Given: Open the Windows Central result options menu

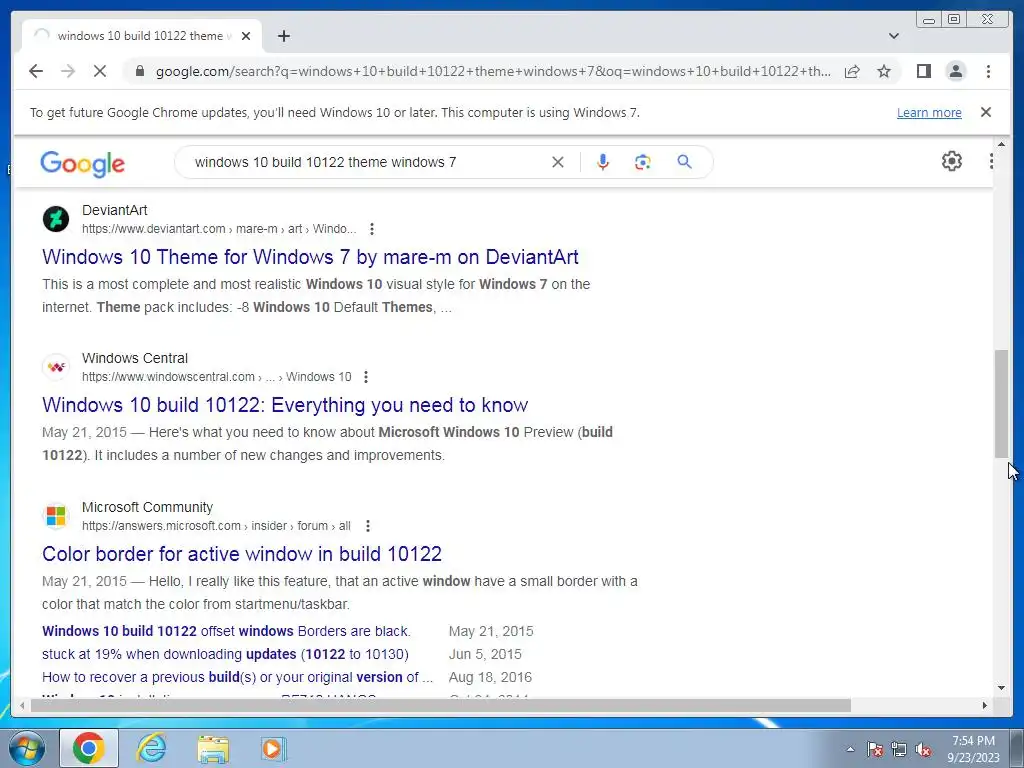Looking at the screenshot, I should click(x=366, y=377).
